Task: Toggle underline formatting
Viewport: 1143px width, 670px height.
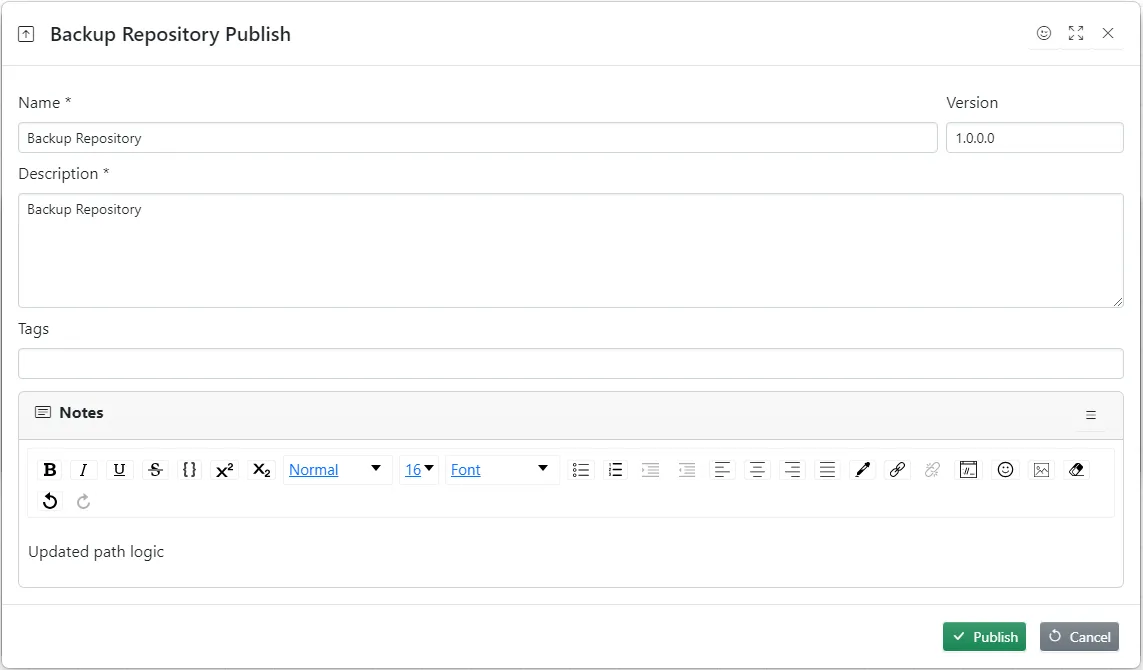Action: tap(119, 469)
